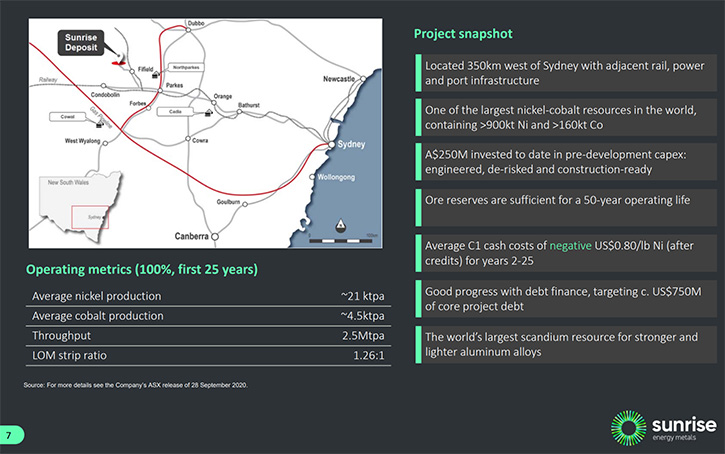Click the Average nickel production row
Screen dimensions: 725x454
click(x=208, y=296)
